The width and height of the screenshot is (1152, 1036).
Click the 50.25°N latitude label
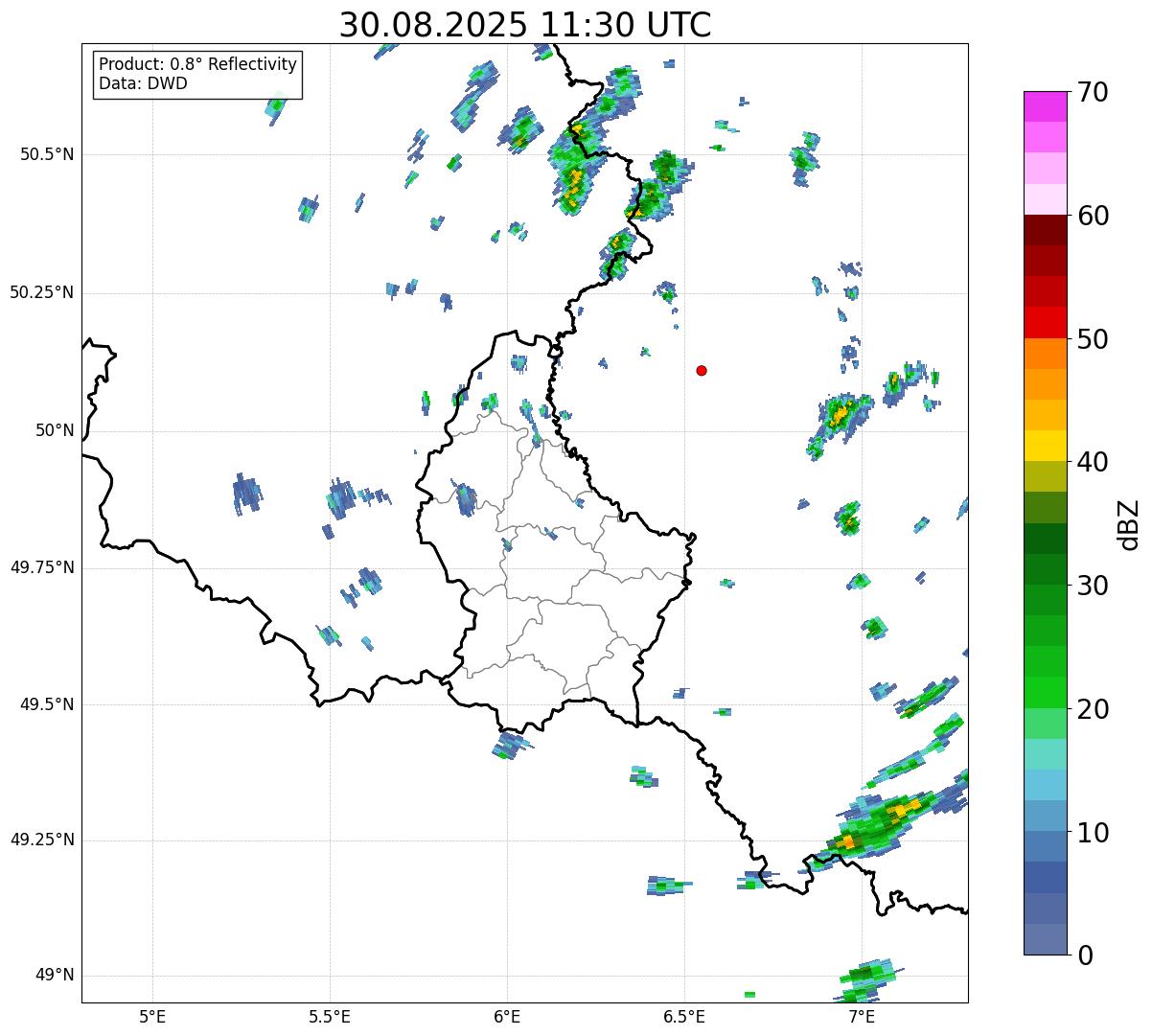coord(42,292)
